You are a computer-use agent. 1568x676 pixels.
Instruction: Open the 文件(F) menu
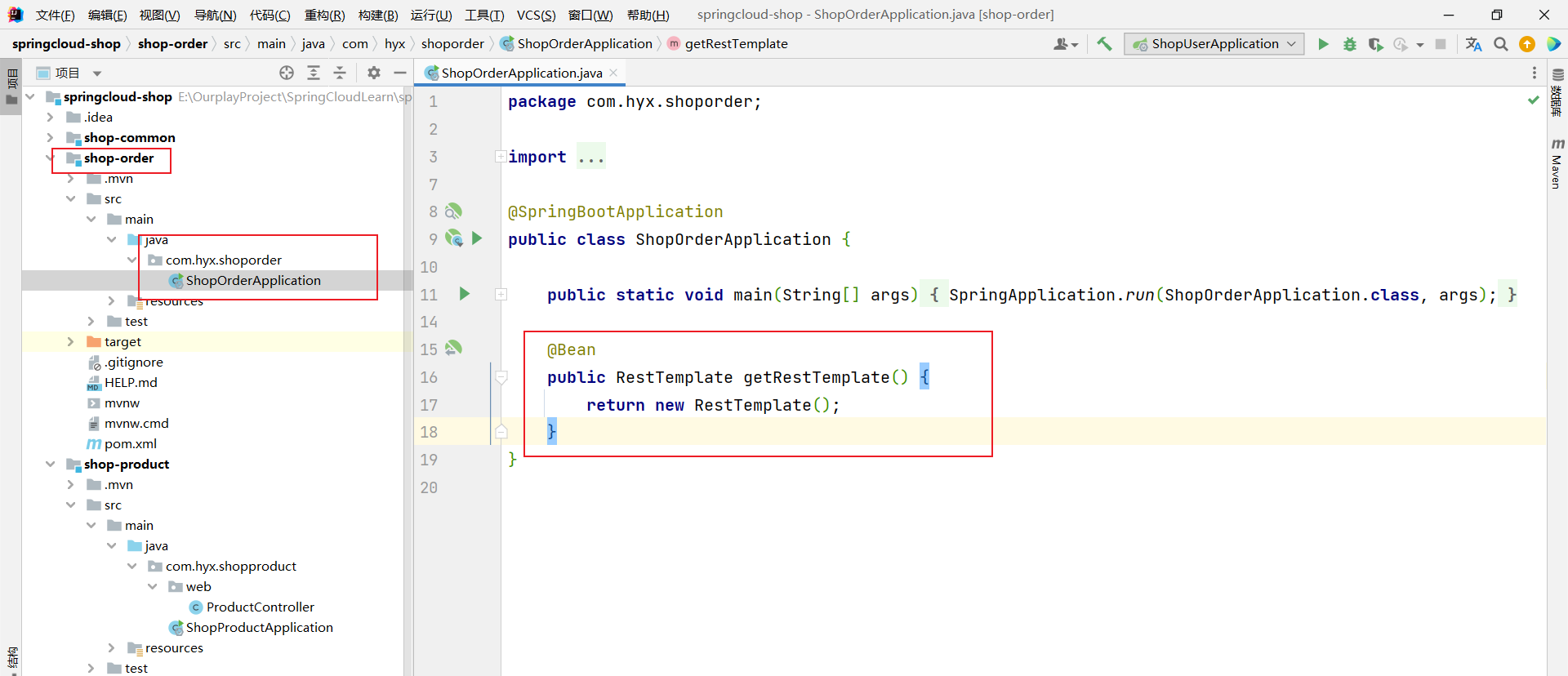55,15
